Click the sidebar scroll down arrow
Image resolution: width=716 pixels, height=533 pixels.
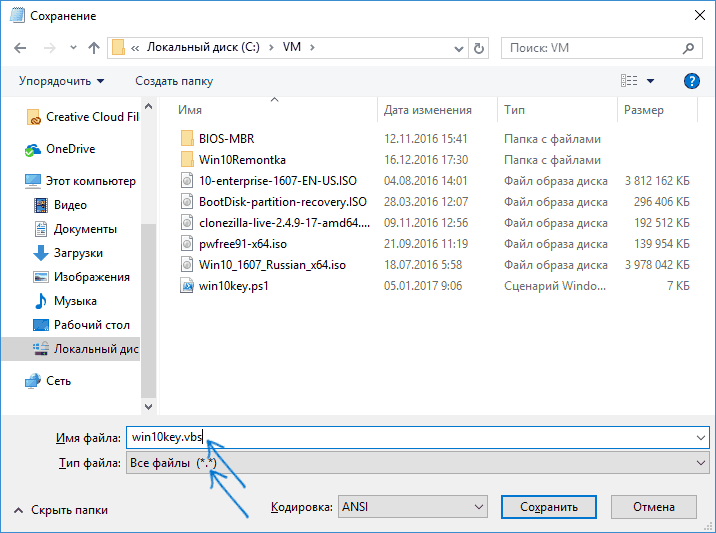(148, 406)
